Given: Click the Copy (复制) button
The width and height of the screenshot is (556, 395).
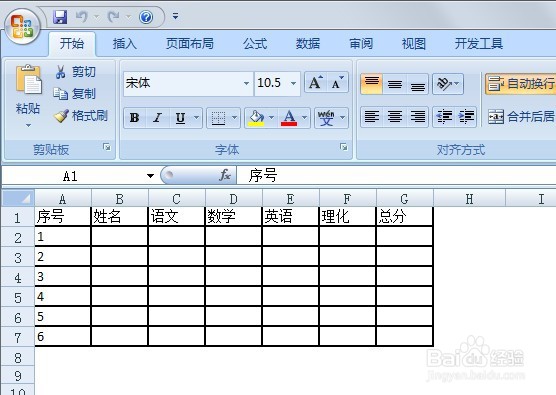Looking at the screenshot, I should [74, 94].
